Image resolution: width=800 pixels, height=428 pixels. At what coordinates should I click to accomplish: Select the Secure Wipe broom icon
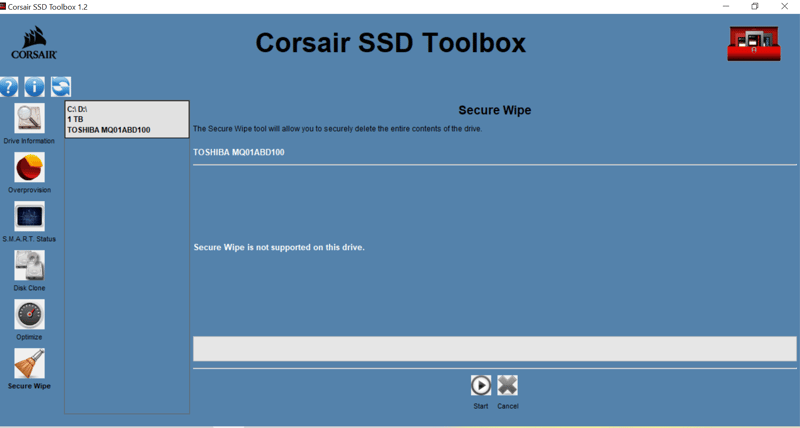[x=30, y=363]
